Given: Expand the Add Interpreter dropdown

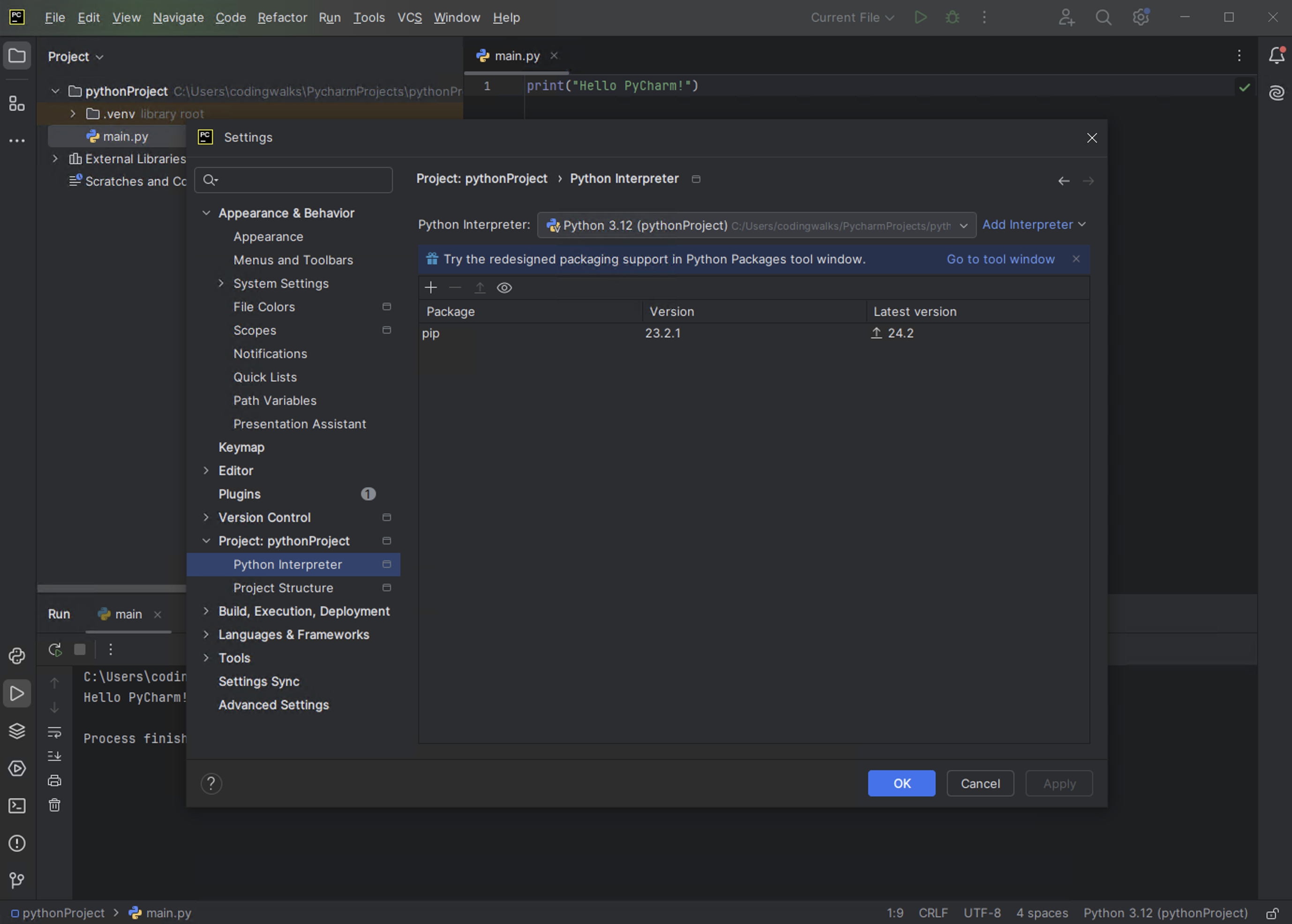Looking at the screenshot, I should pos(1034,225).
